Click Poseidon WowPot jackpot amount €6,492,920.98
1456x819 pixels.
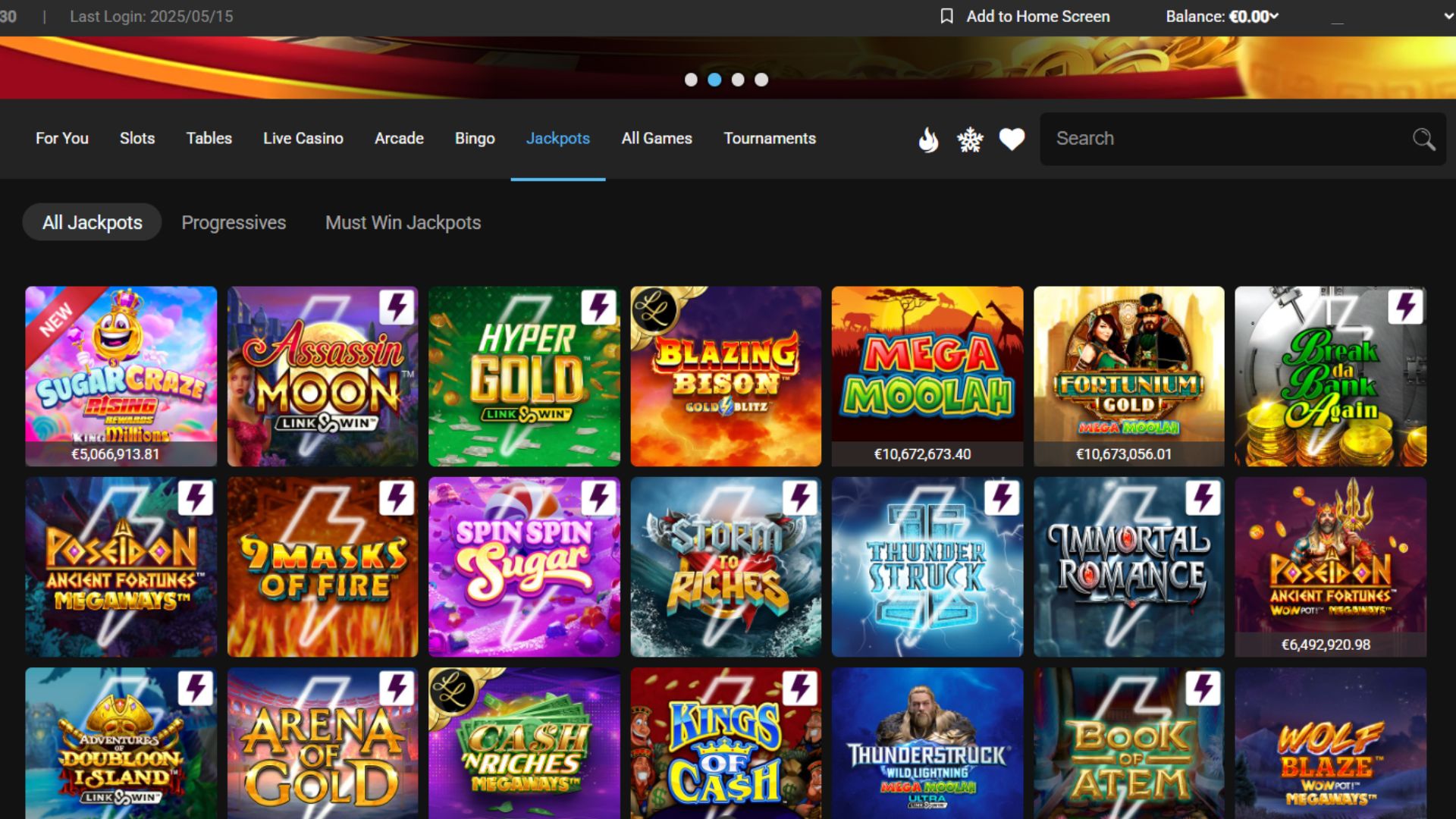(x=1326, y=645)
